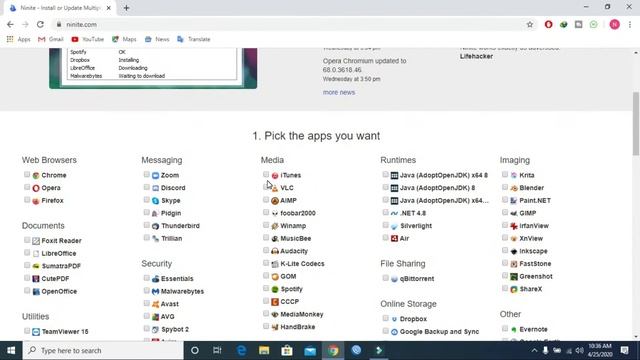The image size is (640, 360).
Task: Check the LibreOffice checkbox
Action: click(x=27, y=253)
